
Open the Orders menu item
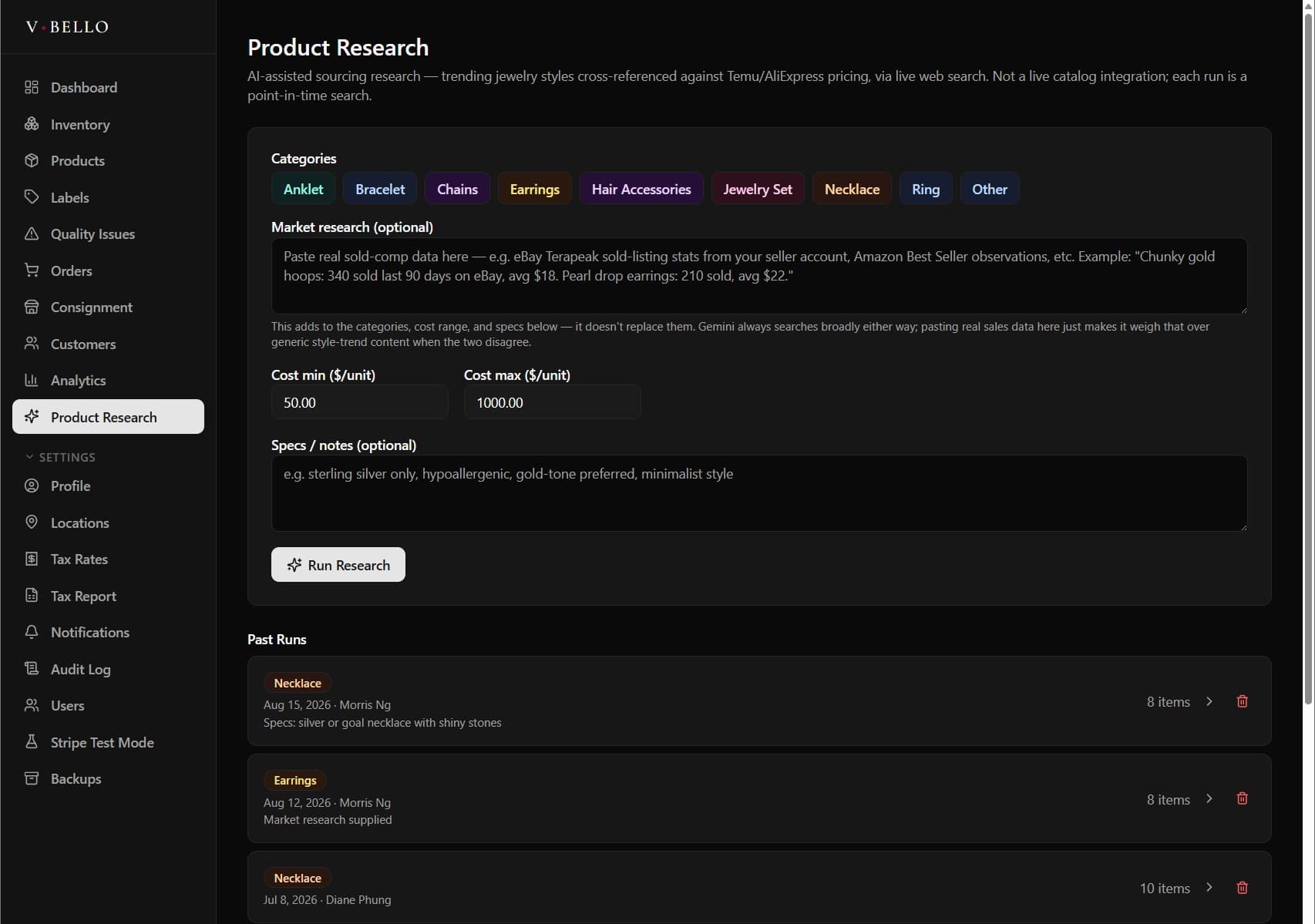click(x=108, y=270)
